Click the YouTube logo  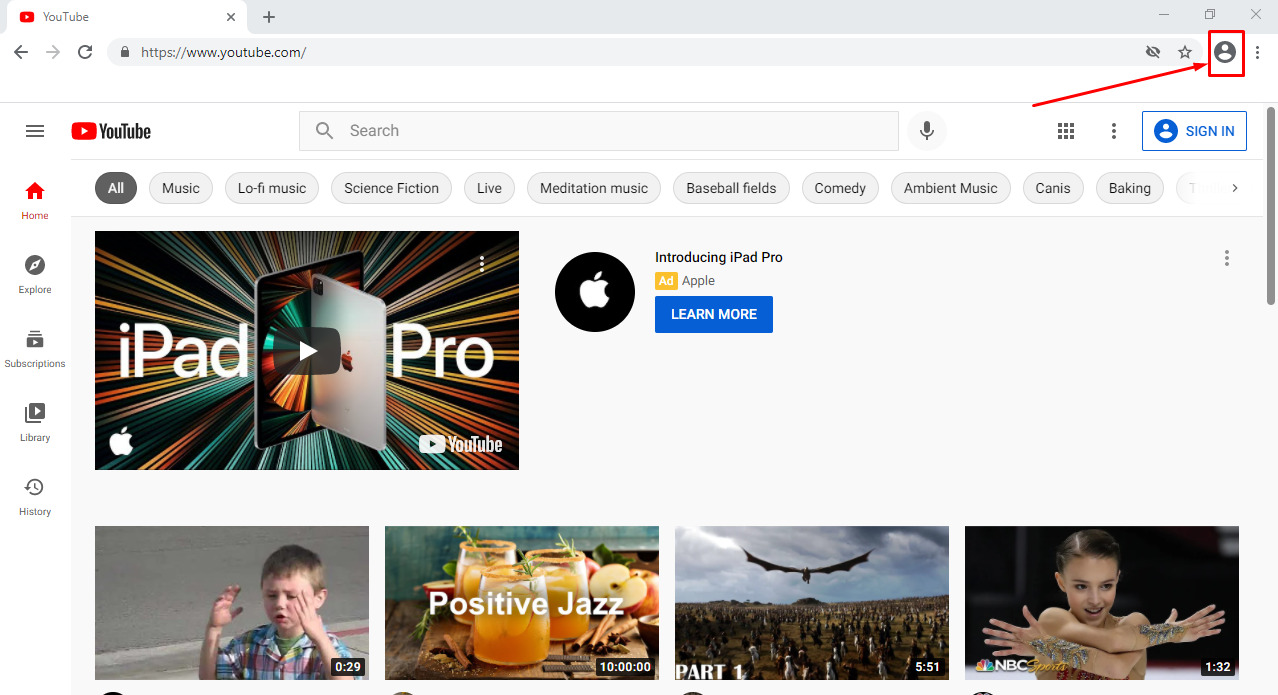(111, 131)
